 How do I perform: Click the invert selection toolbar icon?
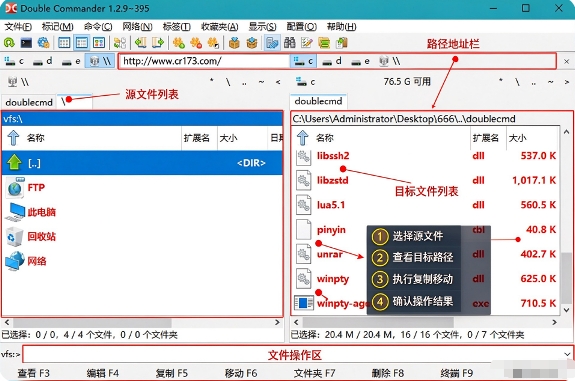point(213,43)
